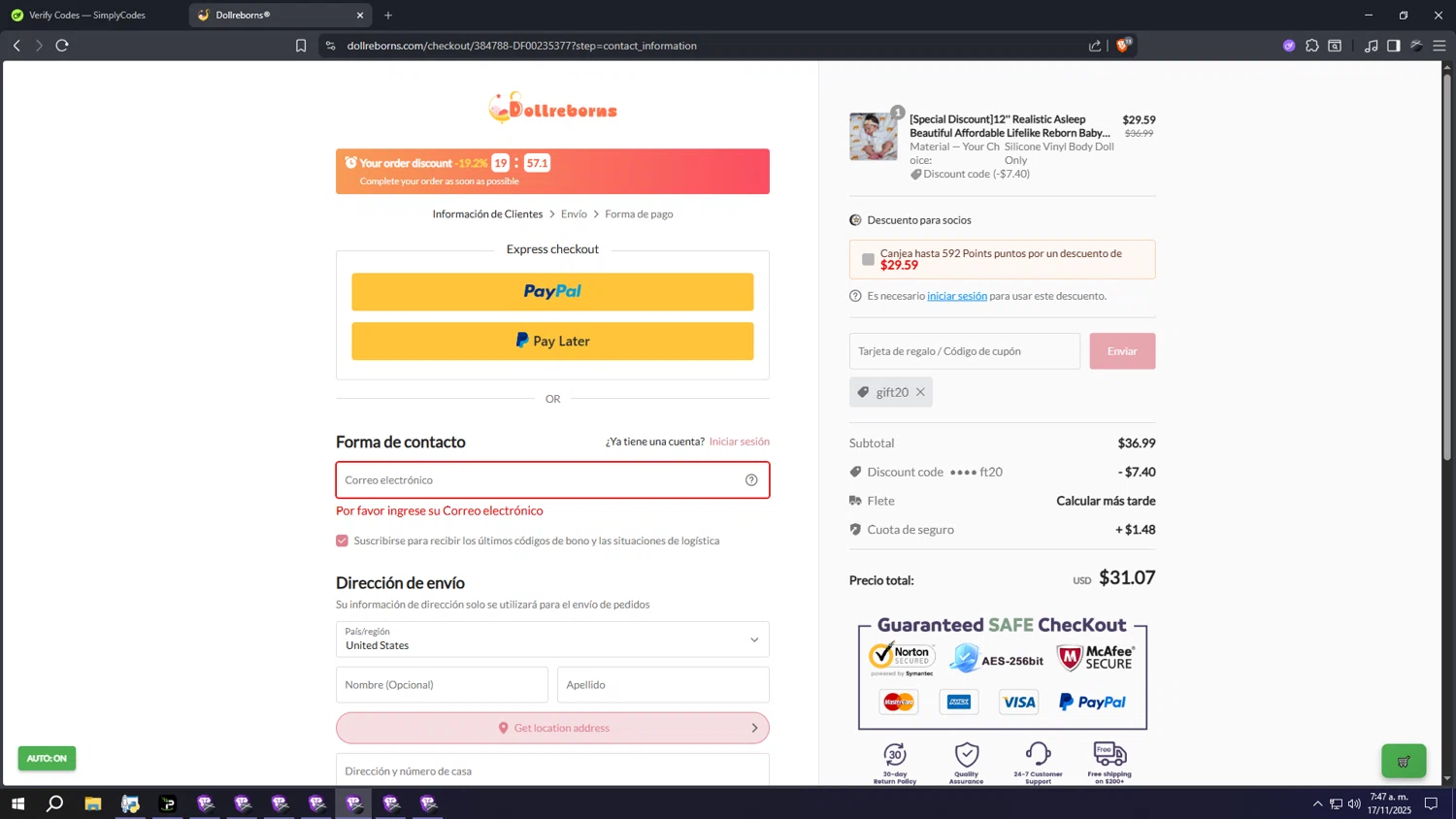Click the iniciar sesión link under member discount
Image resolution: width=1456 pixels, height=819 pixels.
[957, 296]
